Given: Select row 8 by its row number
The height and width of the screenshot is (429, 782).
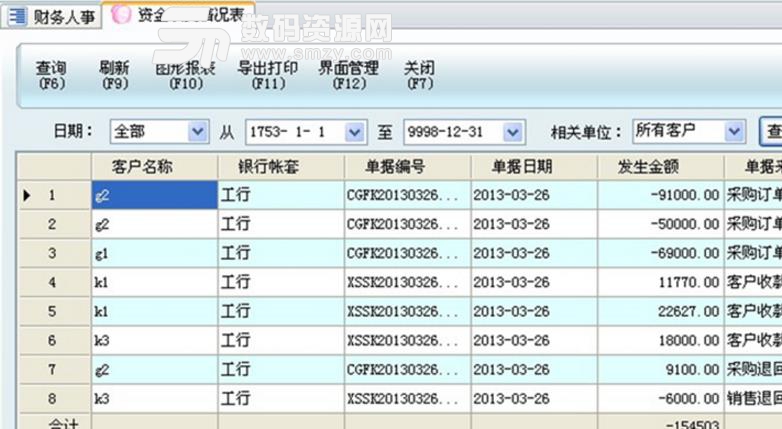Looking at the screenshot, I should 52,399.
